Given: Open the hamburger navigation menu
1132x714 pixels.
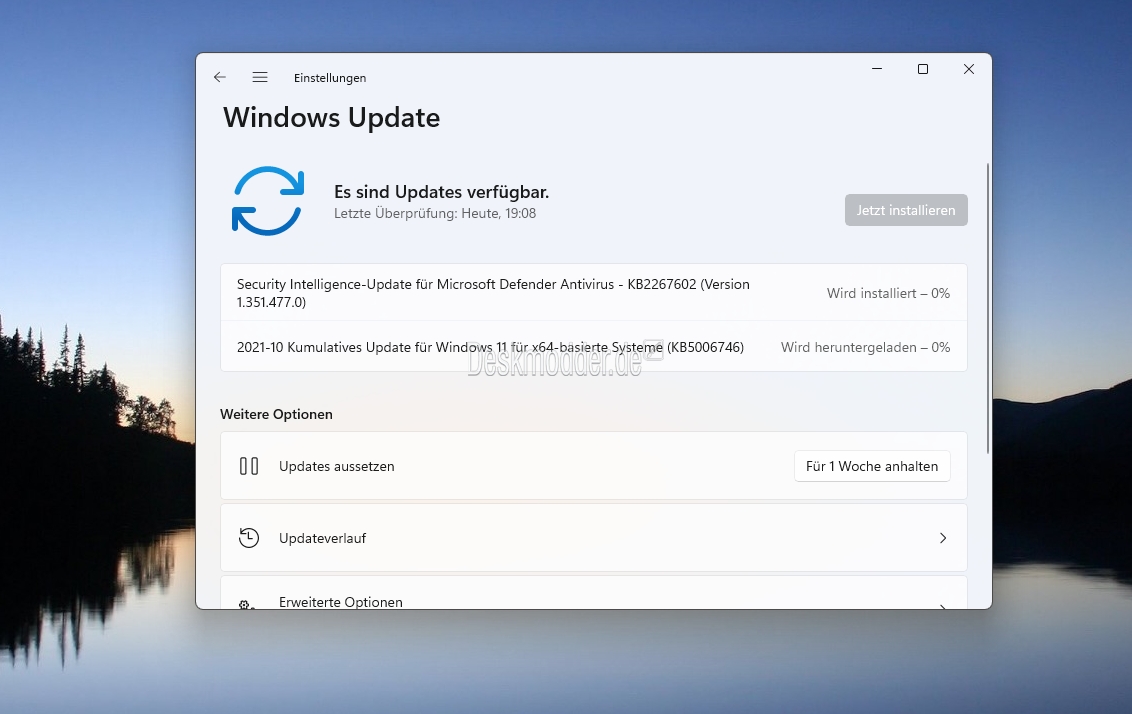Looking at the screenshot, I should point(260,77).
